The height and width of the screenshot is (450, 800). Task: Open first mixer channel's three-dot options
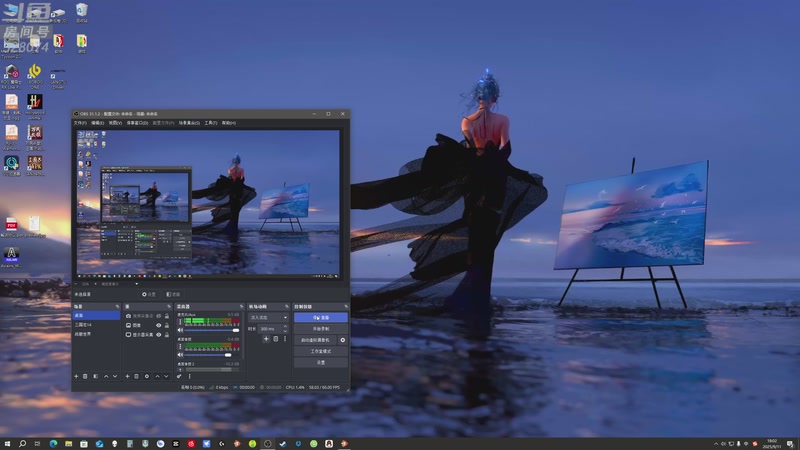(x=180, y=321)
